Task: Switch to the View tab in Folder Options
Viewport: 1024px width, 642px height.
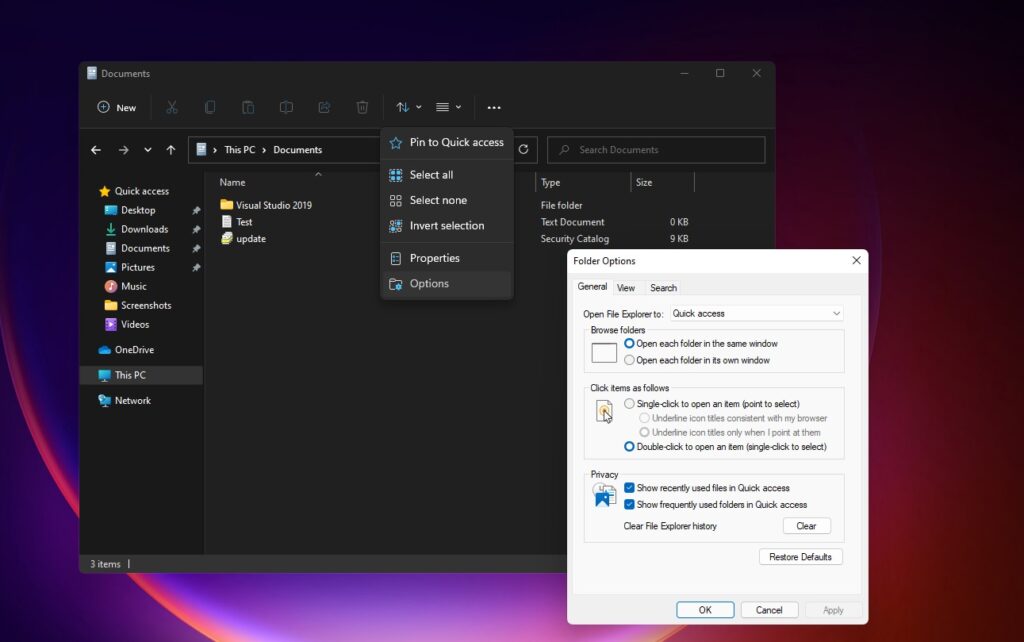Action: (627, 287)
